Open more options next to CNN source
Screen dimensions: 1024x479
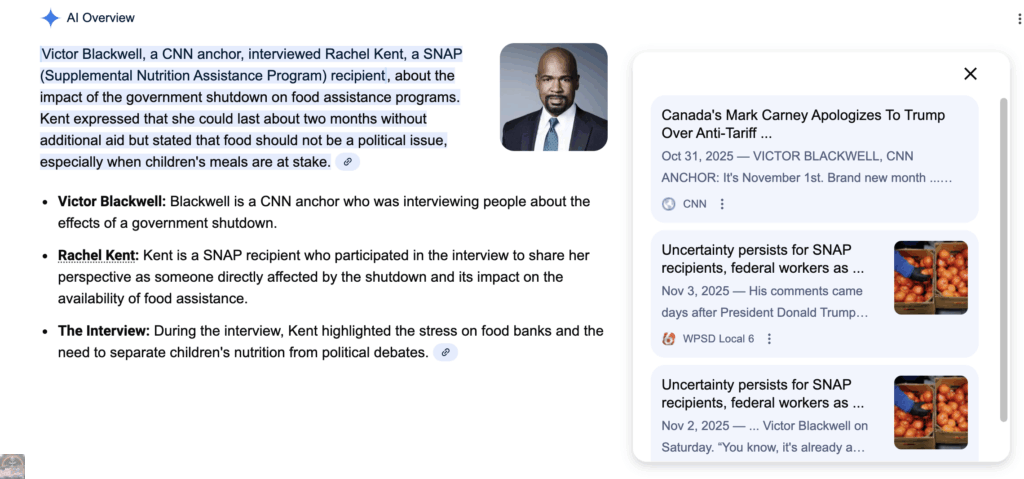pos(722,204)
